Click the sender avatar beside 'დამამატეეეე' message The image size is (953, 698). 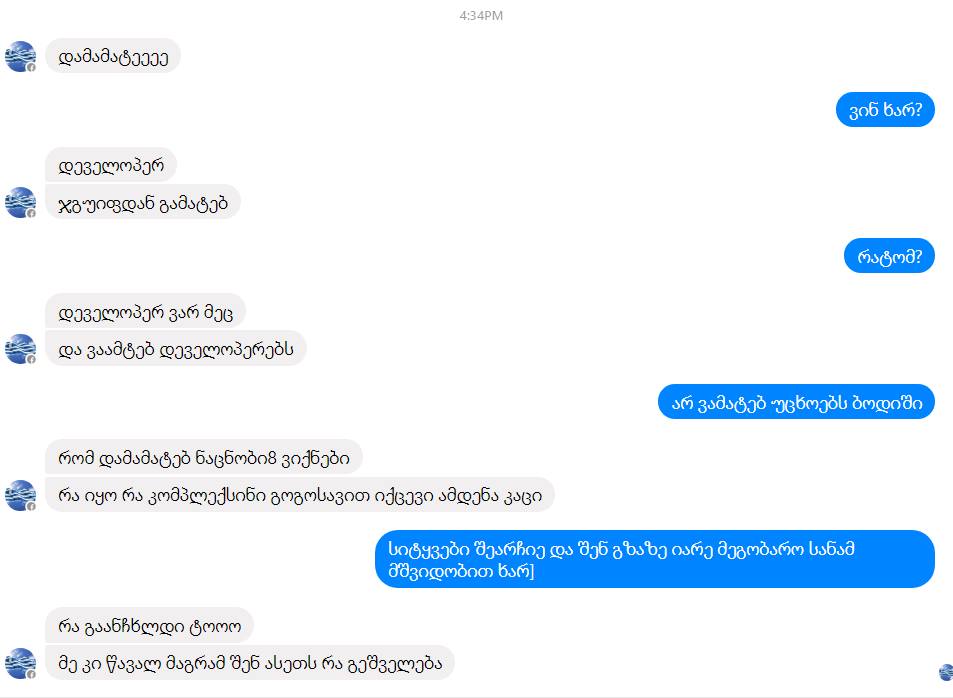tap(20, 57)
